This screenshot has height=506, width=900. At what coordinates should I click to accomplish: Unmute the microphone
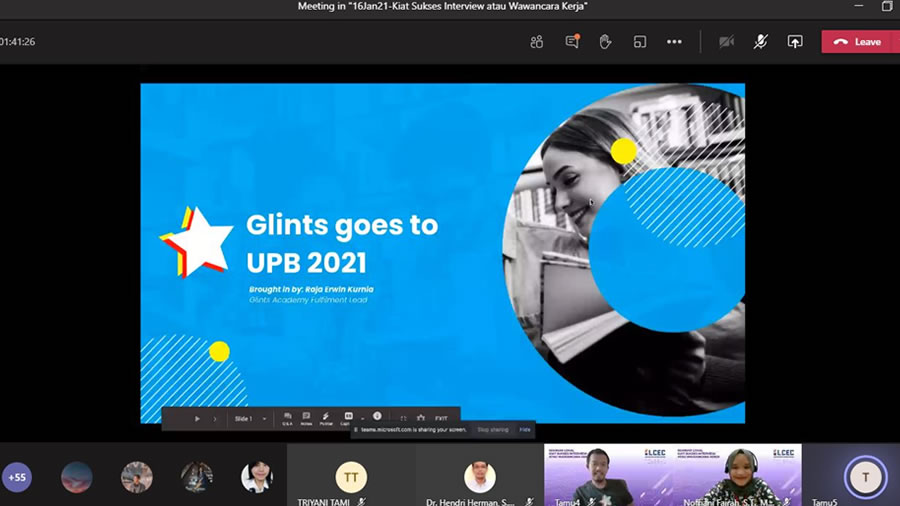point(760,42)
